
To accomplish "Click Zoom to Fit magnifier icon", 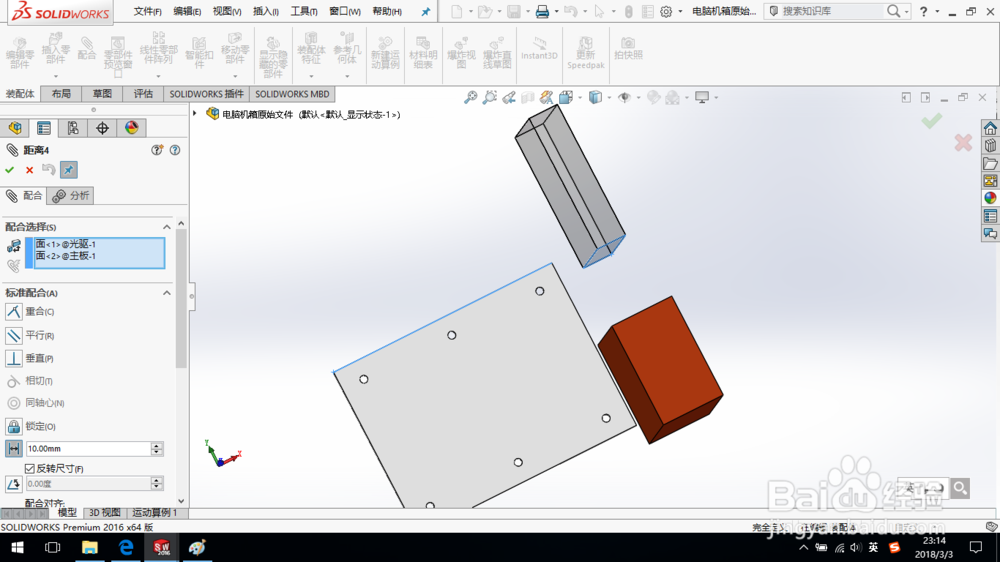I will (x=470, y=97).
